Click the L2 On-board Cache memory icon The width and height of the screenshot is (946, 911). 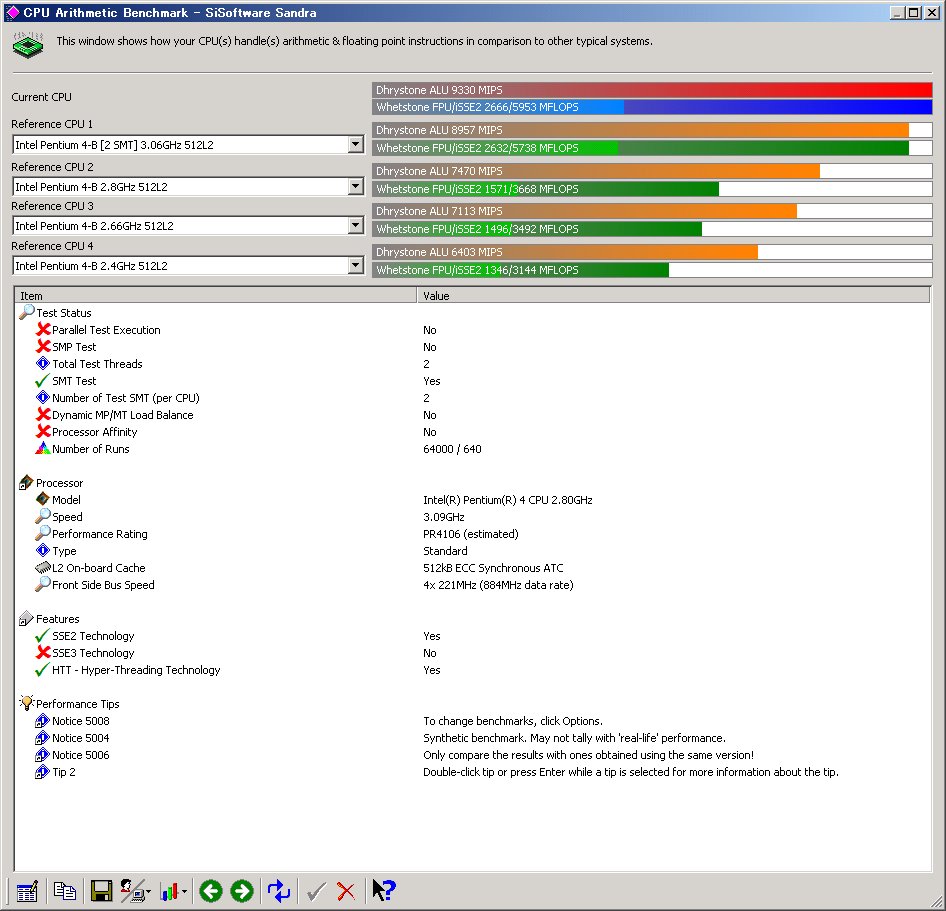(43, 567)
